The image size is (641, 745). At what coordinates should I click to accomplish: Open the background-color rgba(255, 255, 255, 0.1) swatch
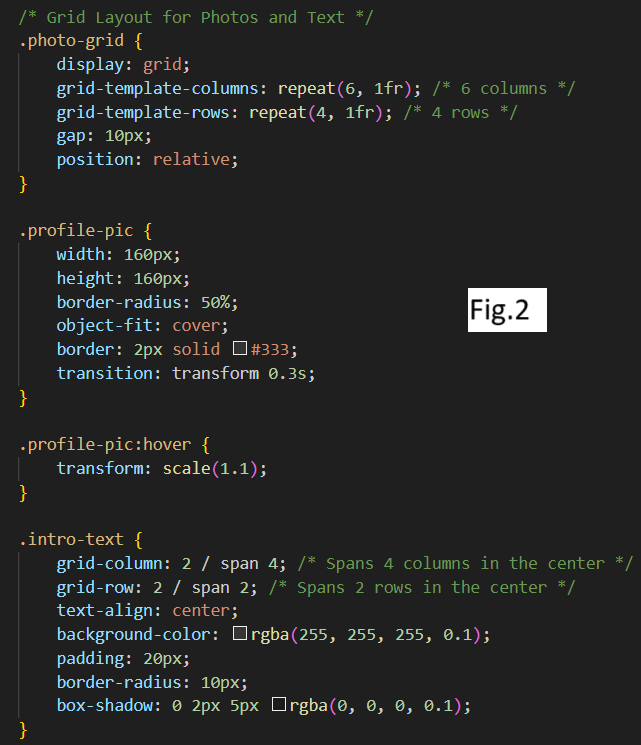coord(239,634)
